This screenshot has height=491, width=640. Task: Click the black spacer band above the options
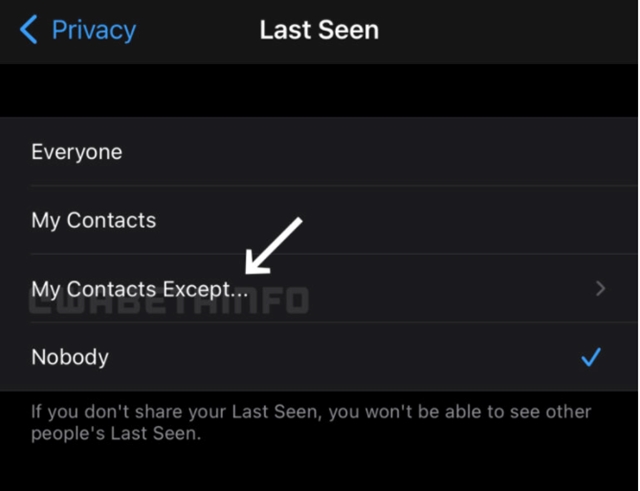click(318, 91)
